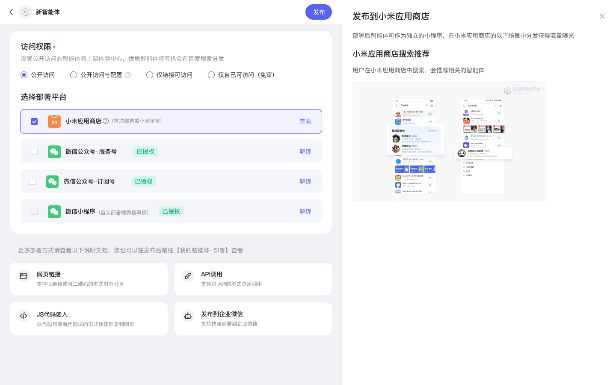This screenshot has width=616, height=385.
Task: Check the 微信公众号-服务号 checkbox
Action: coord(34,151)
